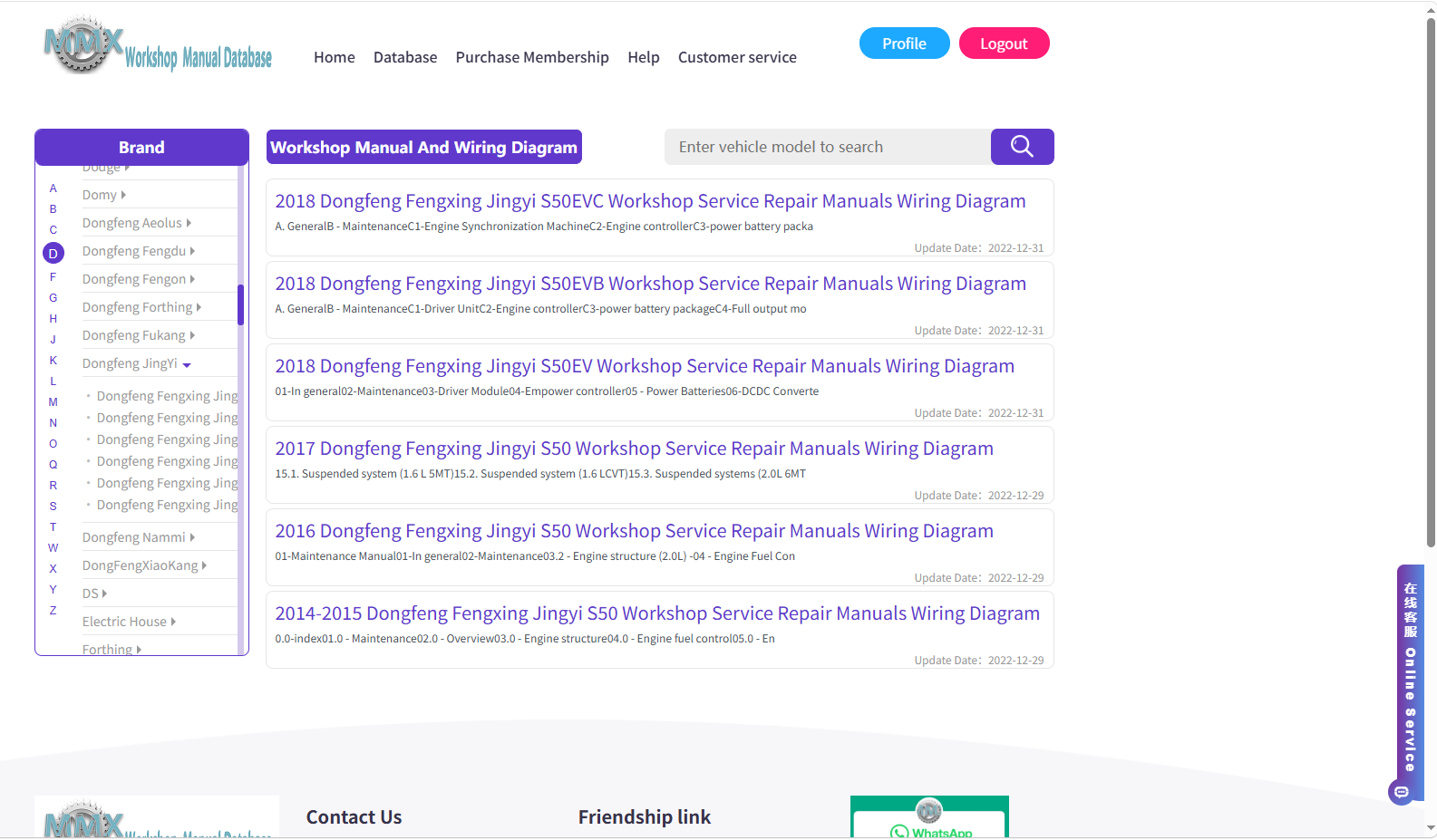Click the magnifier search button

[x=1022, y=147]
